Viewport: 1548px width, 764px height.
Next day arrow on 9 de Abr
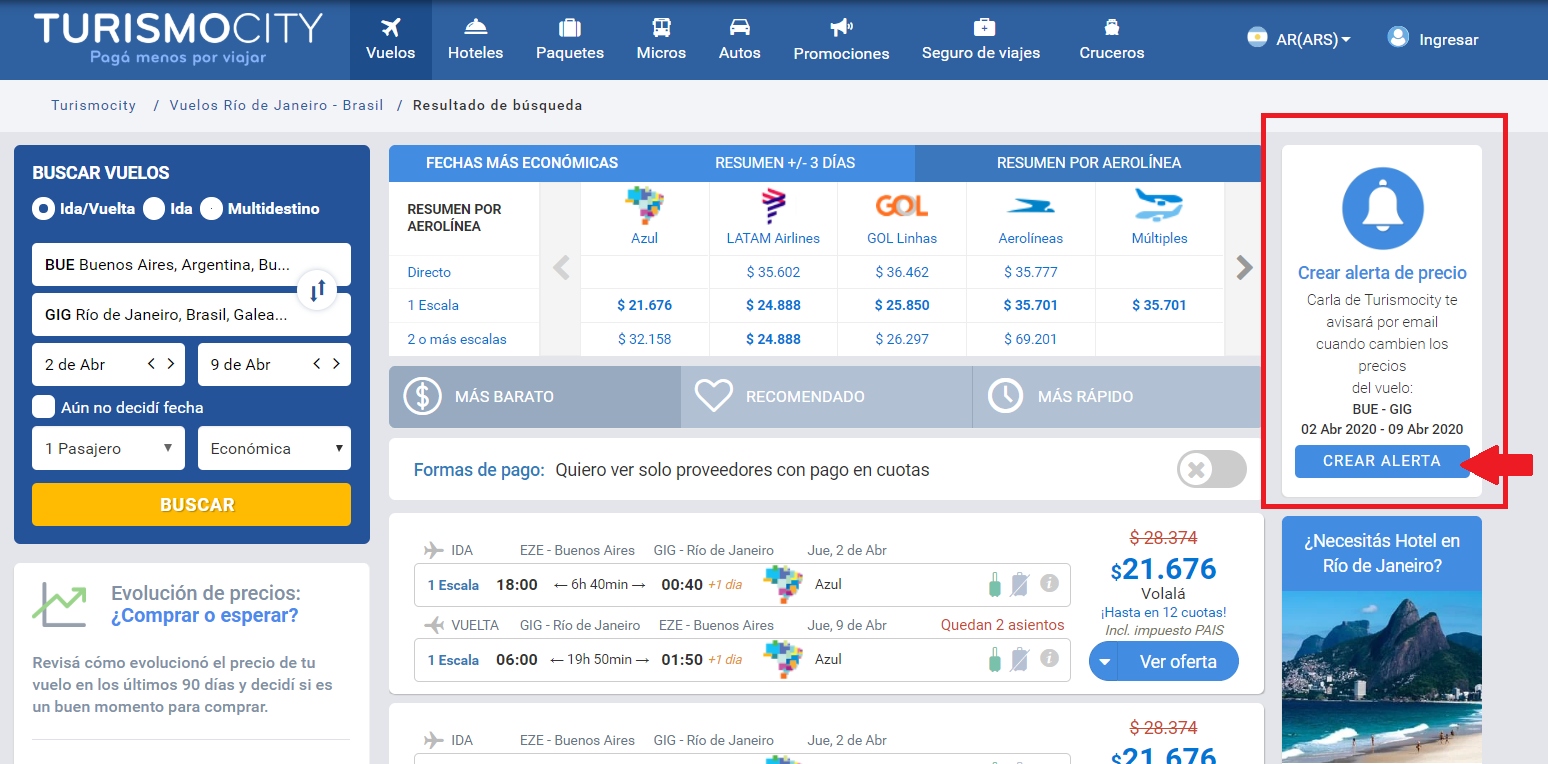pyautogui.click(x=337, y=364)
